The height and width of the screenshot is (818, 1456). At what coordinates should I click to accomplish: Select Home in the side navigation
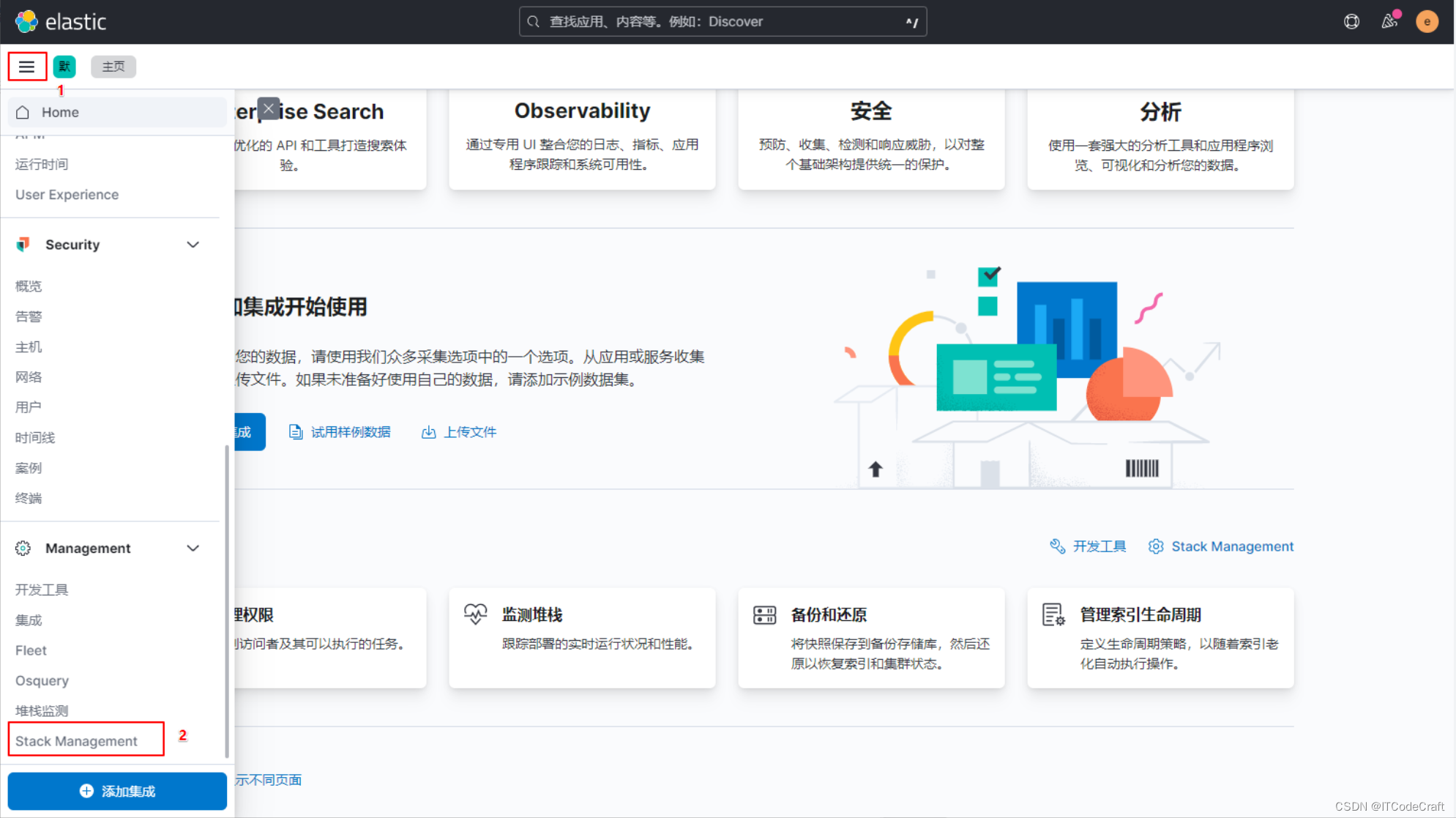(x=117, y=112)
